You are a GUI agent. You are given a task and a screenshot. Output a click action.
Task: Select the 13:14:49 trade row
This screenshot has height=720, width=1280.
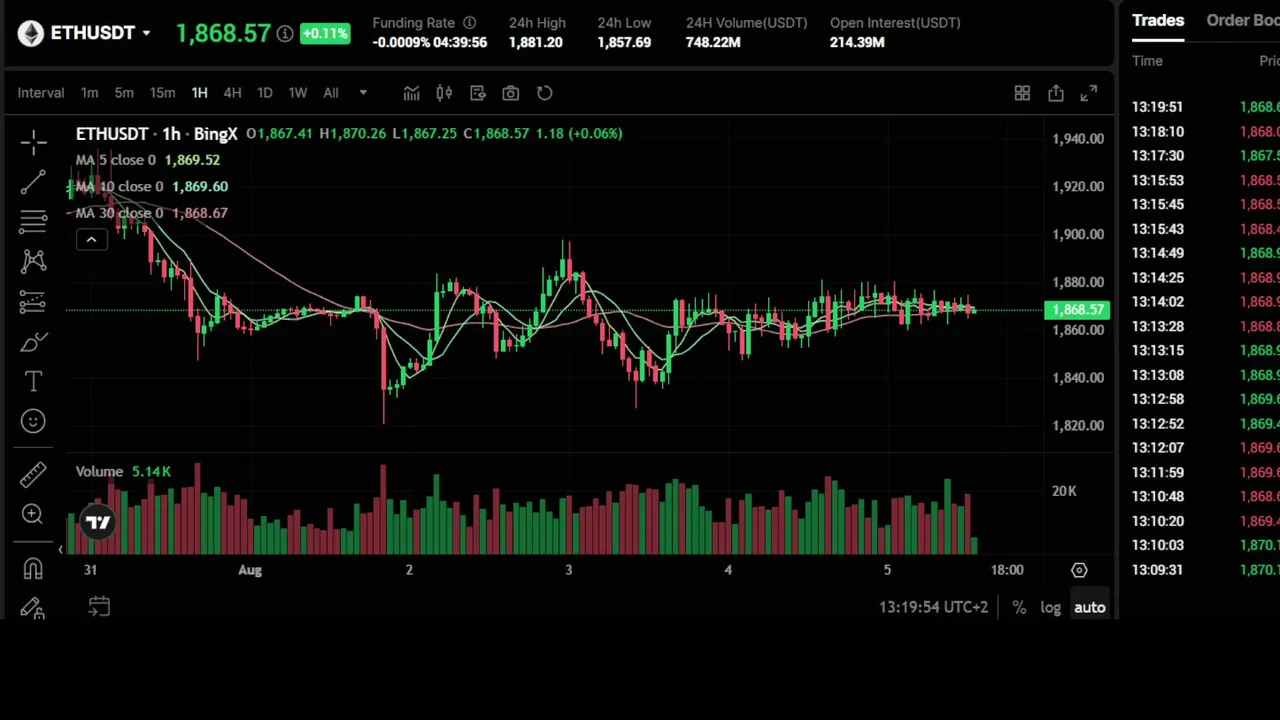(1205, 253)
